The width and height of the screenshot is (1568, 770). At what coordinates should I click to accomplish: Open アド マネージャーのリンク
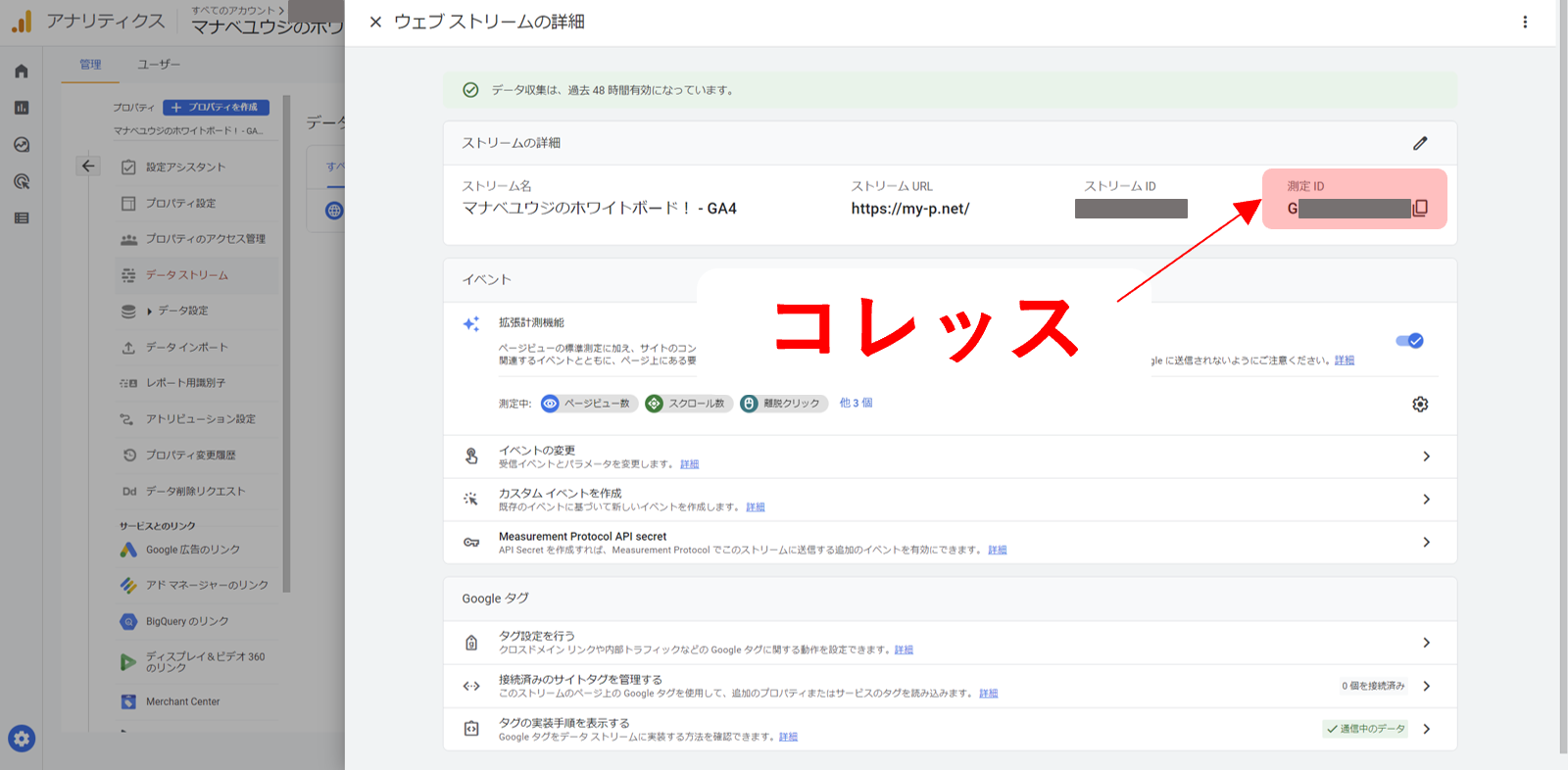pyautogui.click(x=198, y=586)
